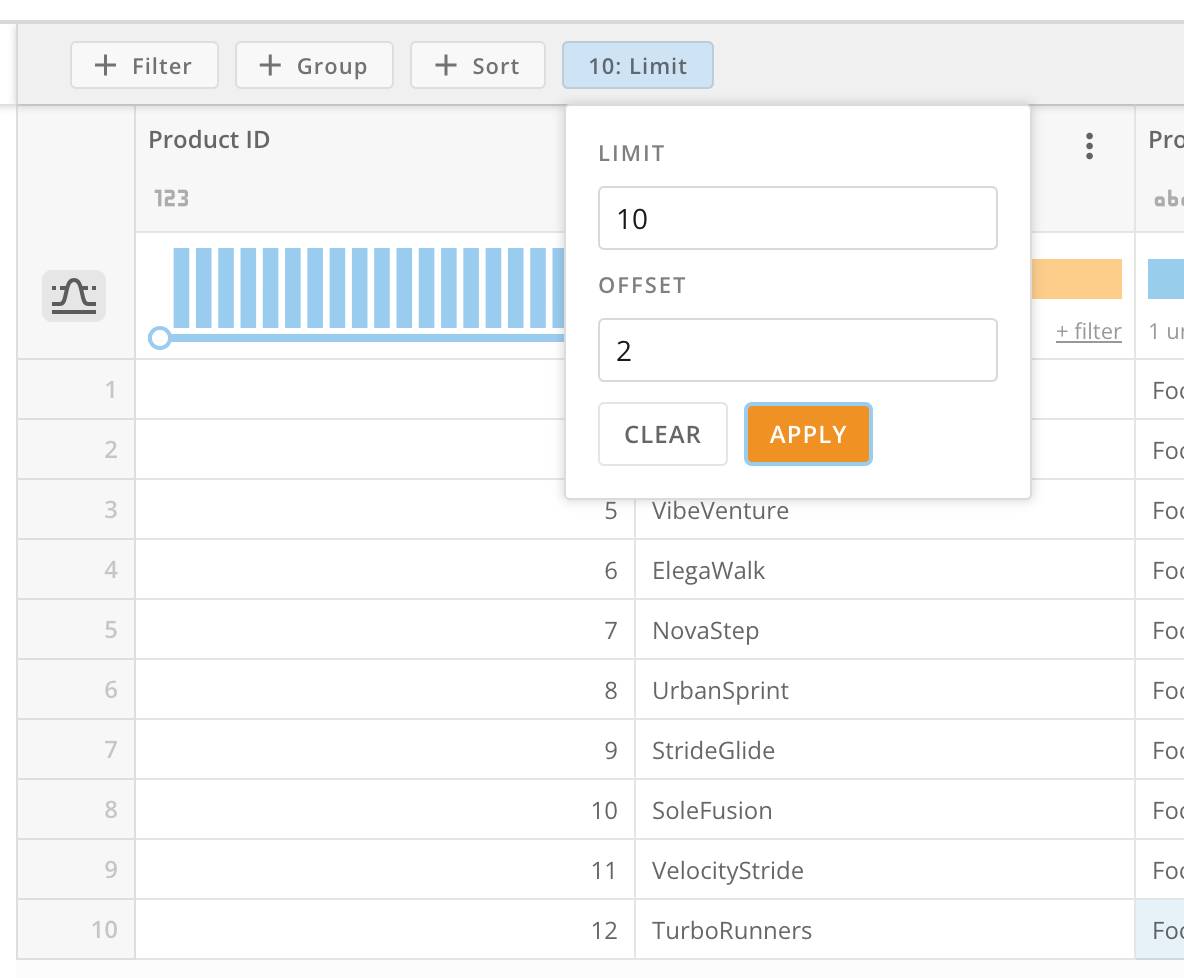The height and width of the screenshot is (978, 1184).
Task: Clear the current limit settings
Action: [662, 434]
